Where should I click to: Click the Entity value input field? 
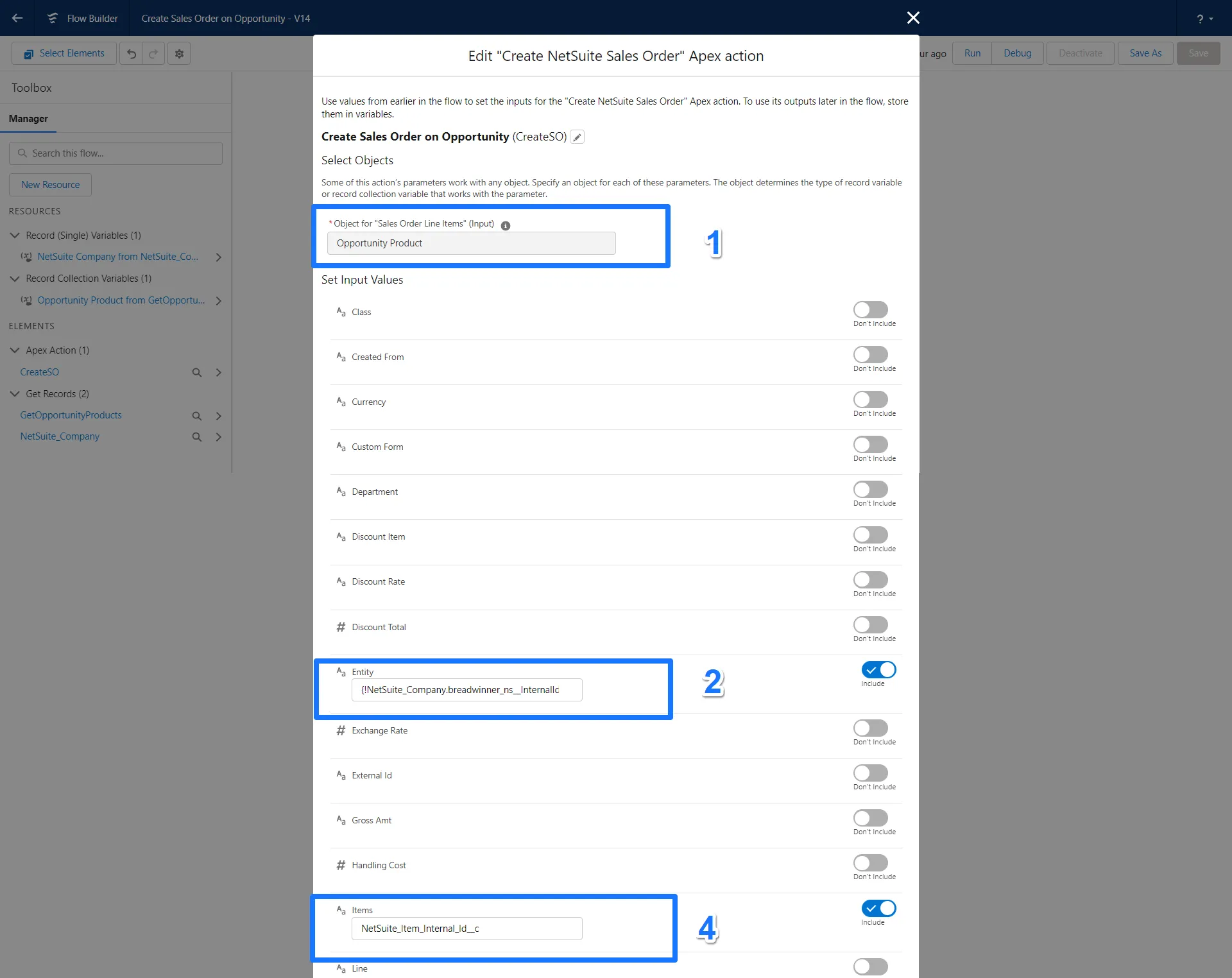(466, 690)
